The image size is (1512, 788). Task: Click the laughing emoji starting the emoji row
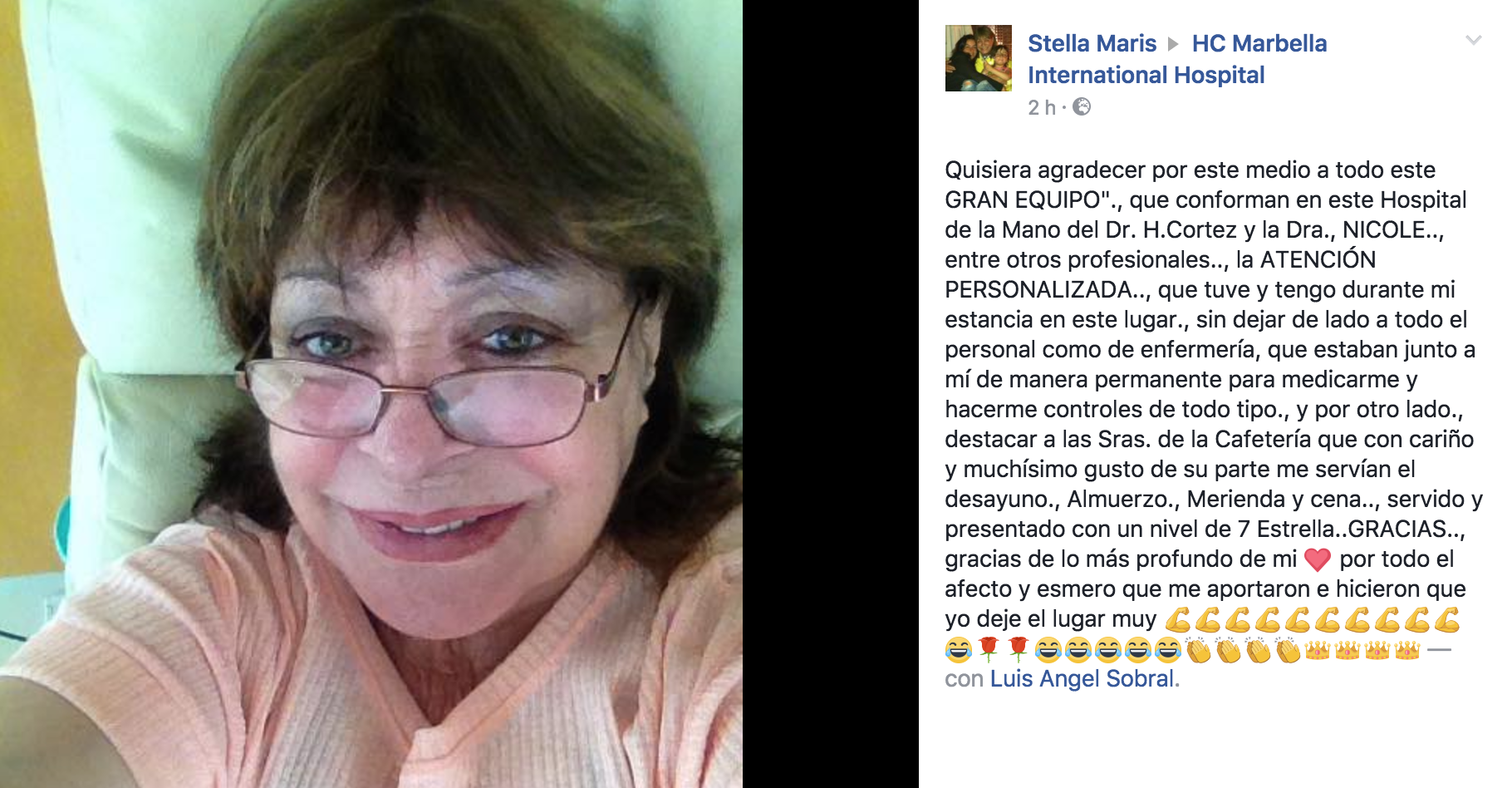pos(959,649)
